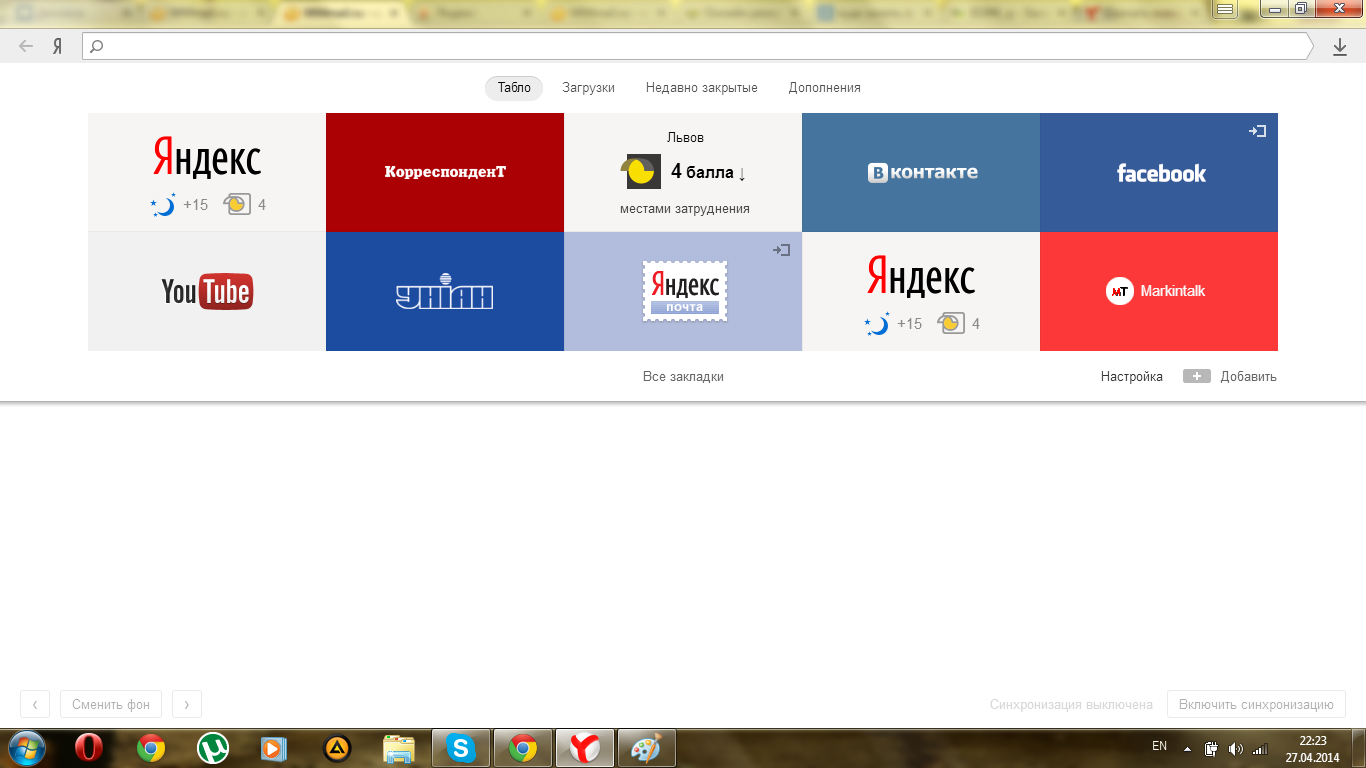Open the Chrome icon next to Opera
This screenshot has width=1366, height=768.
pos(151,748)
